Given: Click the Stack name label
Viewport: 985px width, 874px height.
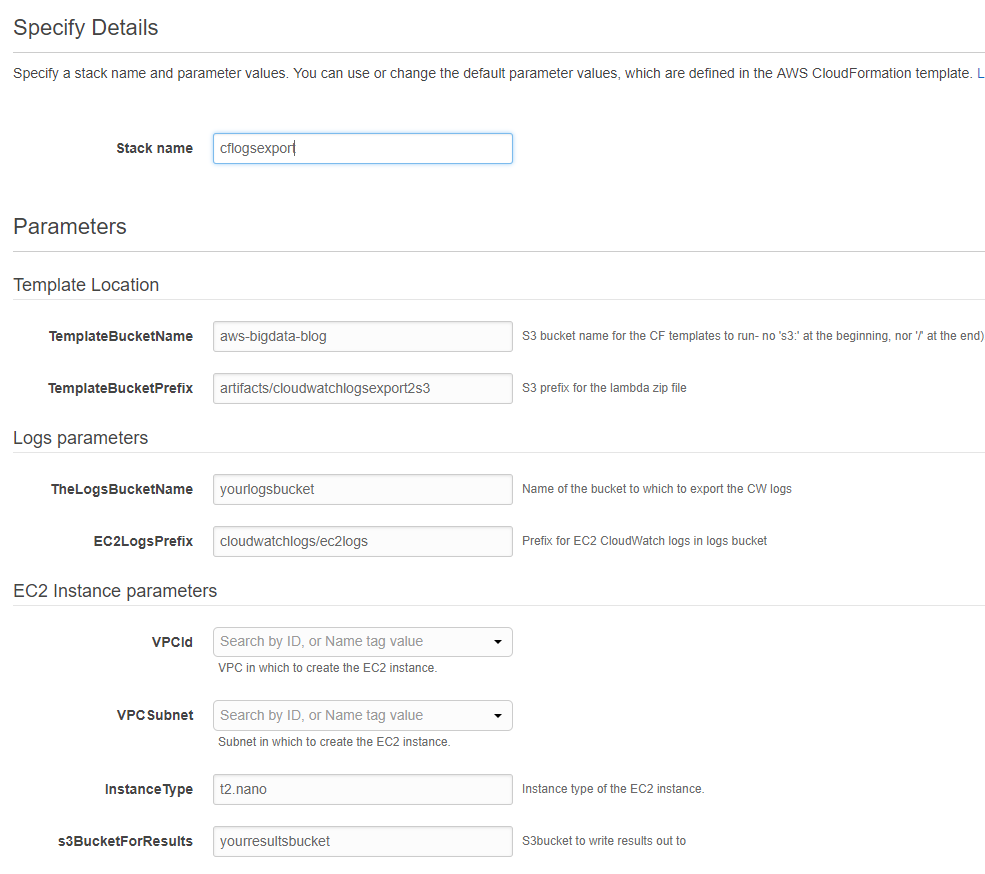Looking at the screenshot, I should coord(155,148).
